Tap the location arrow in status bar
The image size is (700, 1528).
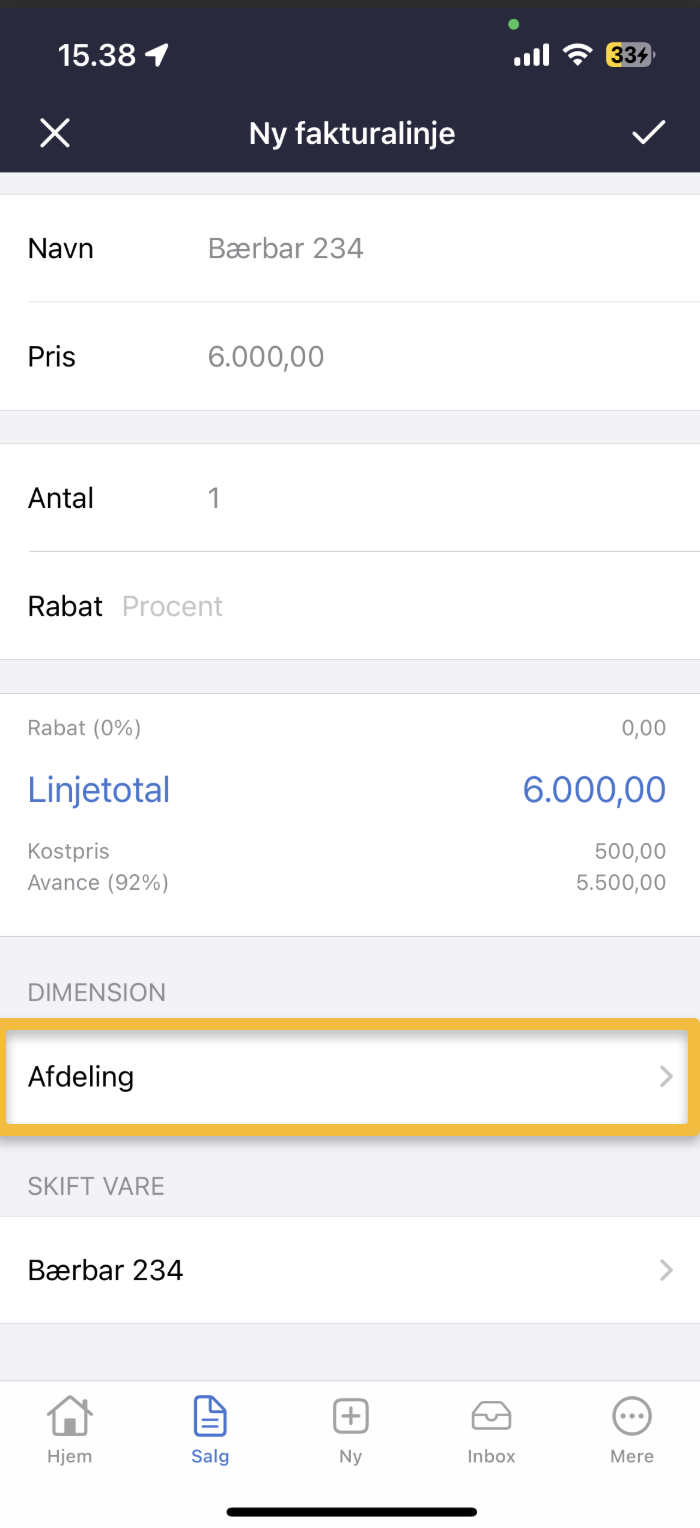click(157, 55)
